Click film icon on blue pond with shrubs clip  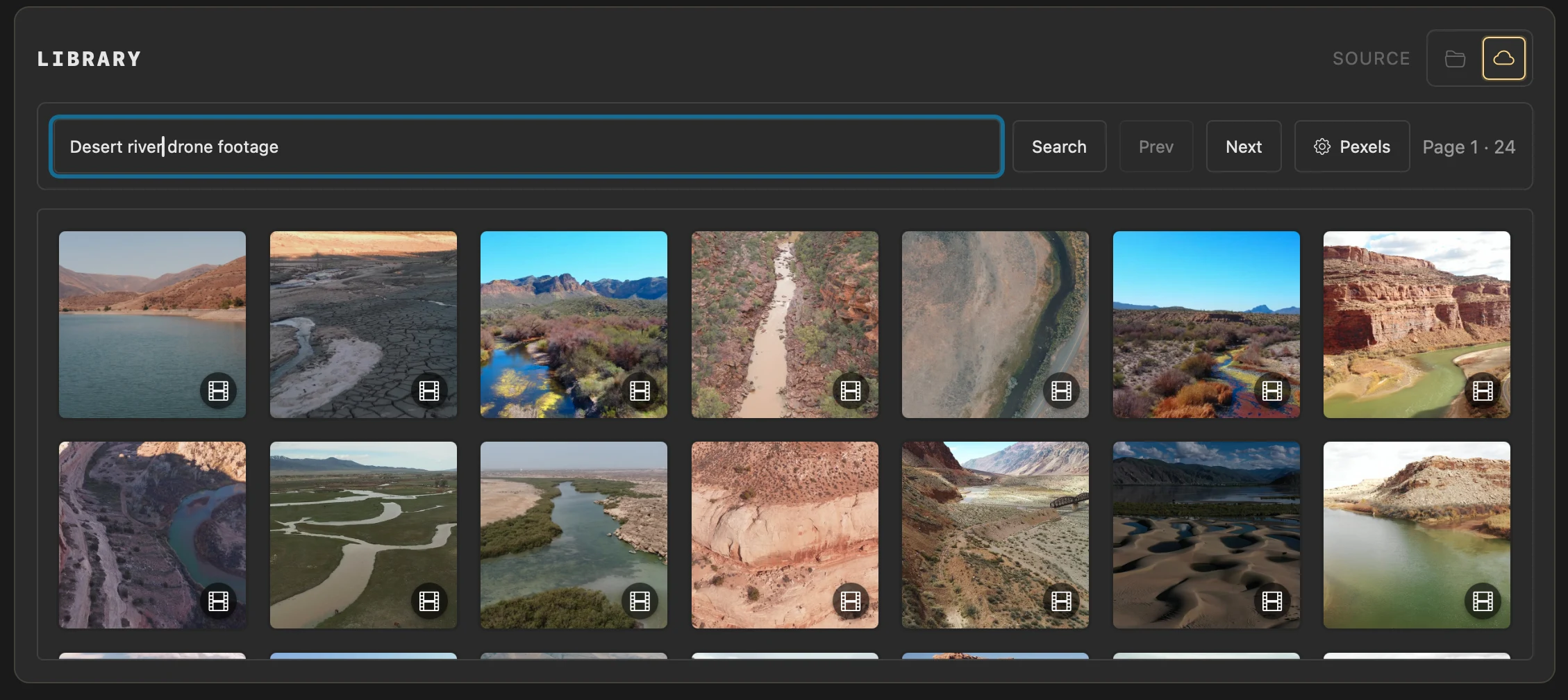[x=640, y=391]
